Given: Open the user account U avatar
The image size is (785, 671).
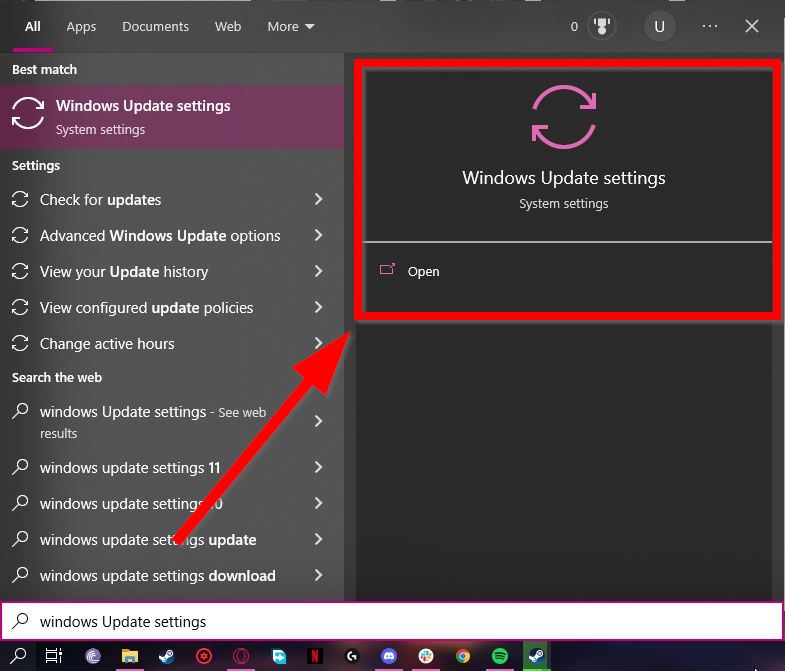Looking at the screenshot, I should pos(659,26).
